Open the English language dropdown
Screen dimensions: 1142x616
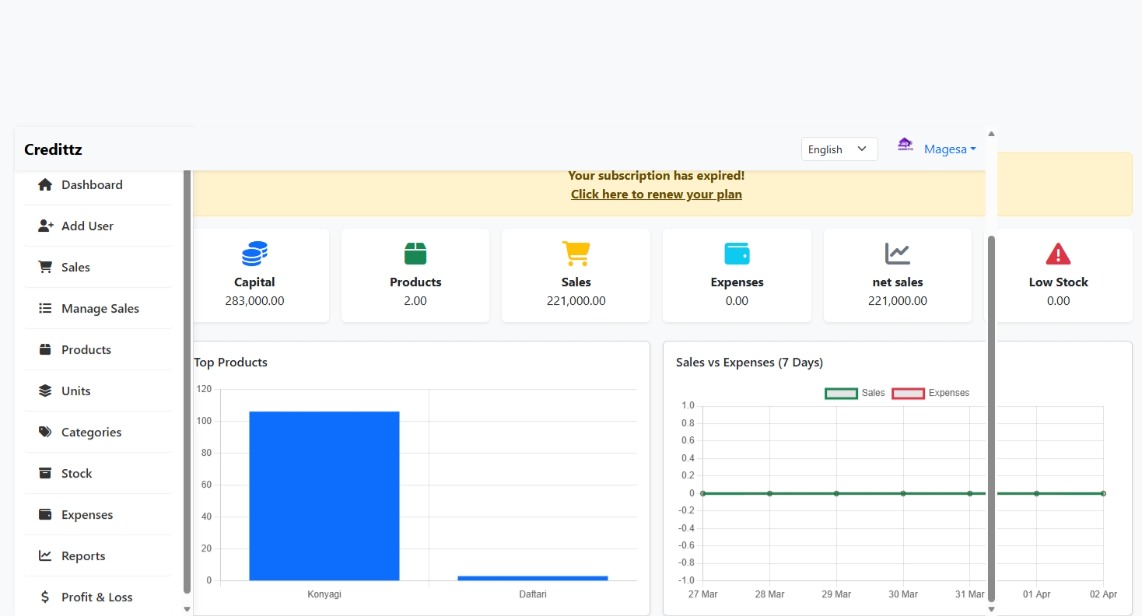tap(839, 149)
